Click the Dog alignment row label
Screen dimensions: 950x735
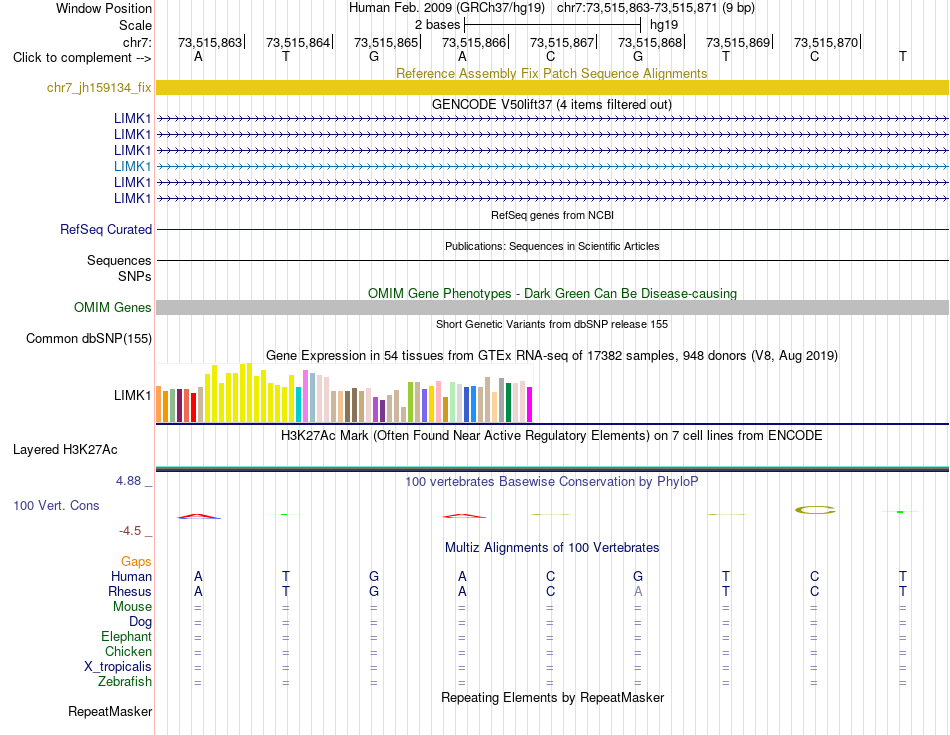[x=140, y=622]
